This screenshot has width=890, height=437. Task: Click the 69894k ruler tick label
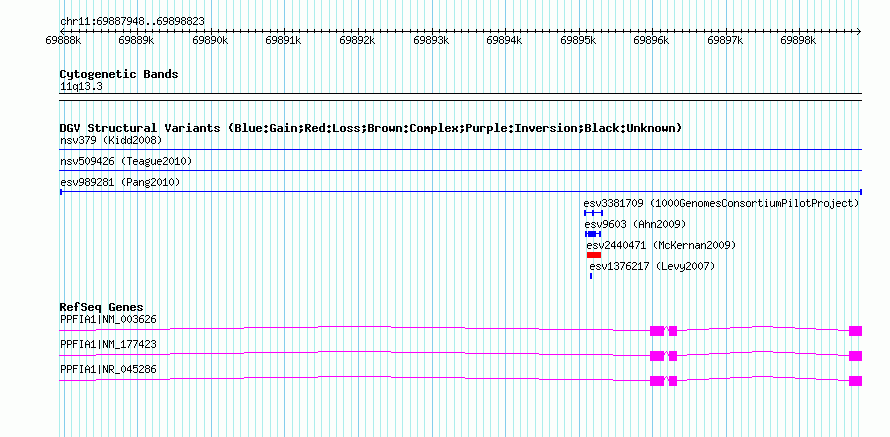pyautogui.click(x=505, y=40)
